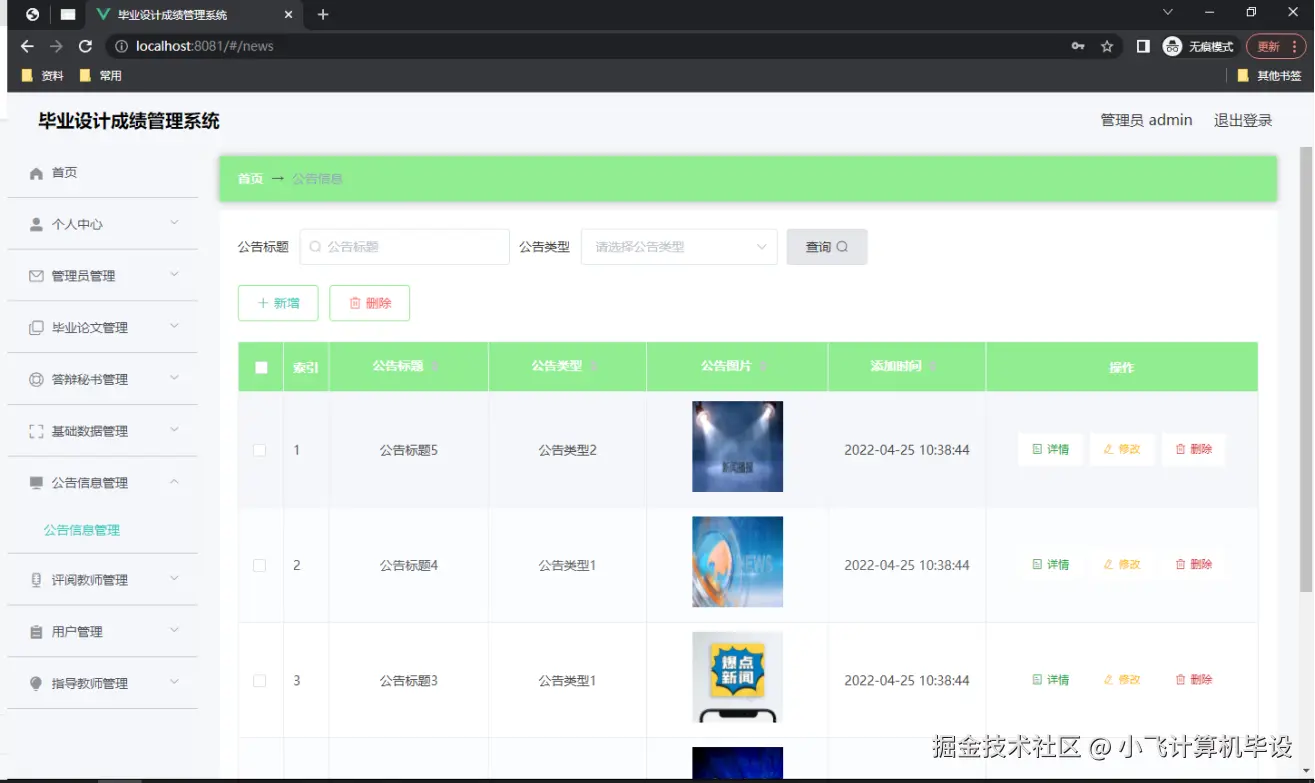The height and width of the screenshot is (783, 1315).
Task: Select the 首页 home icon in sidebar
Action: [35, 172]
